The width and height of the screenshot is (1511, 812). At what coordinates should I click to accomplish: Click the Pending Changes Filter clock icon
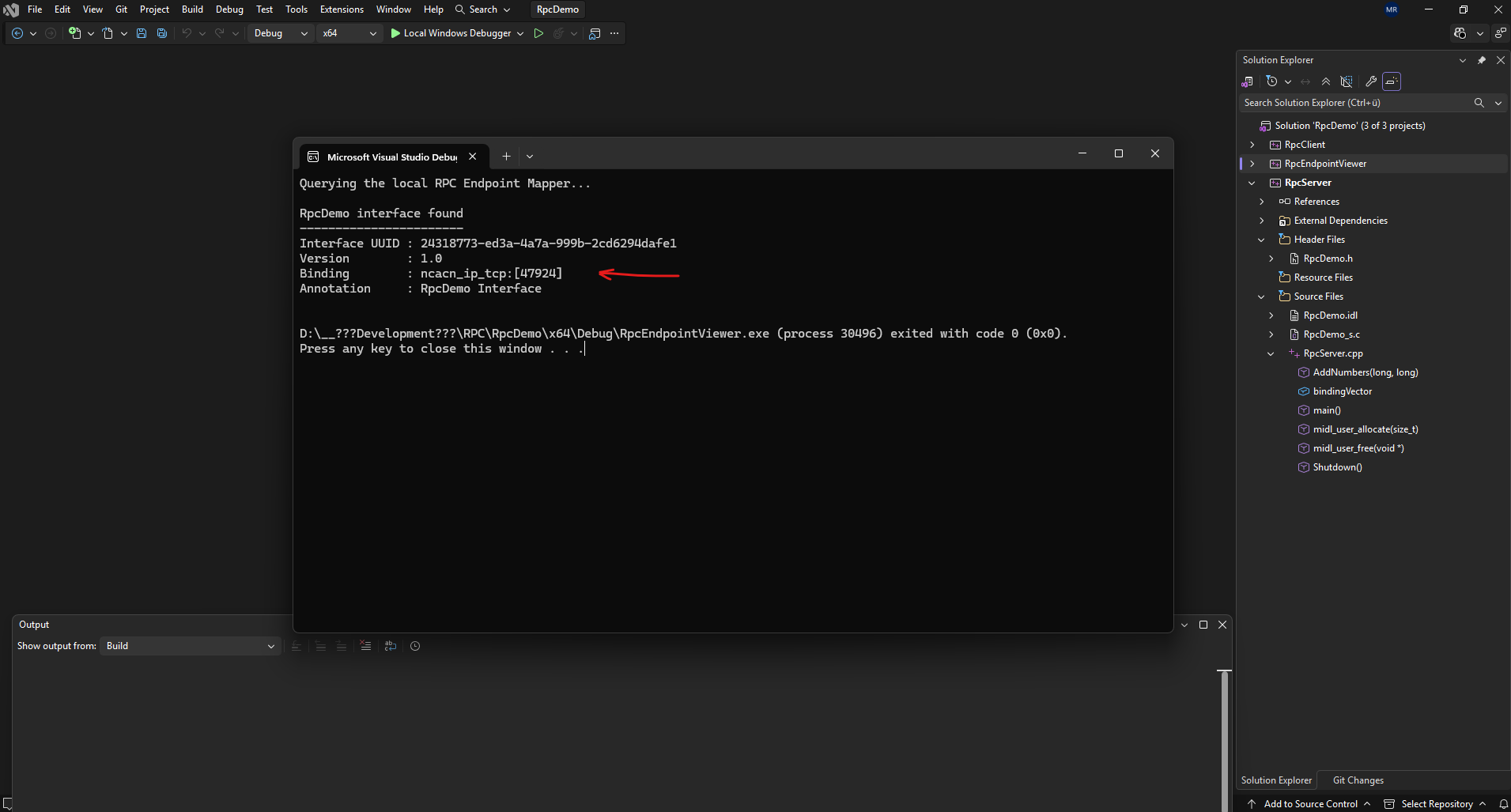click(x=1271, y=81)
